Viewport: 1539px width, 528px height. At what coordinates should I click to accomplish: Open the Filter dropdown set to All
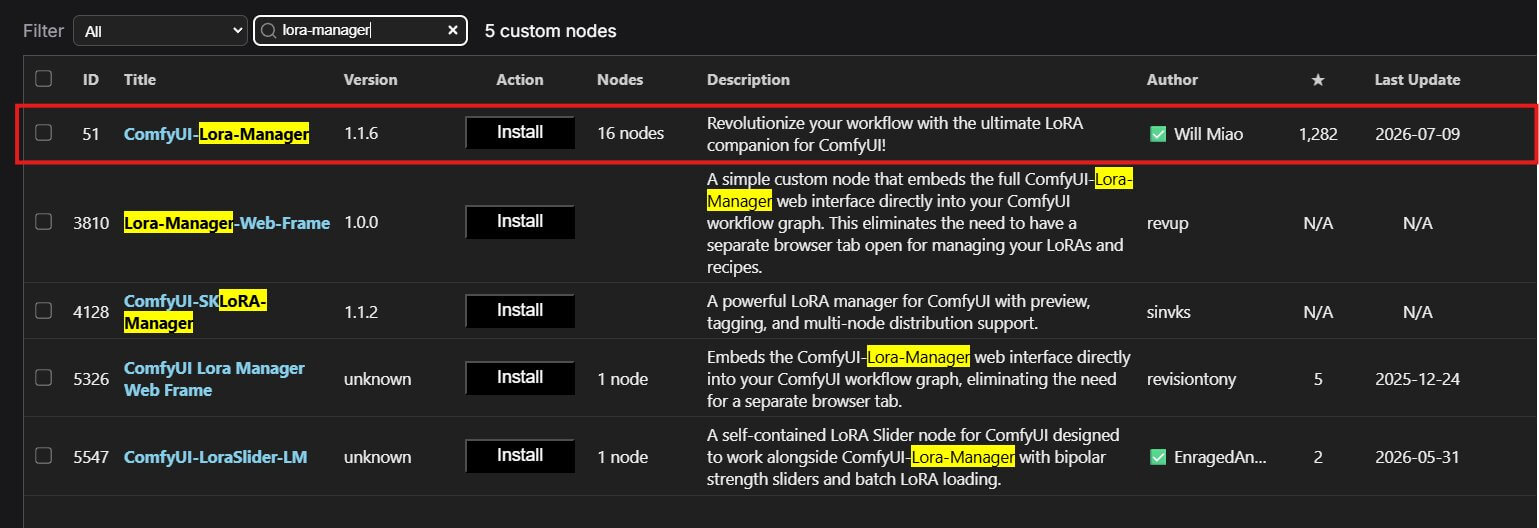pos(160,31)
